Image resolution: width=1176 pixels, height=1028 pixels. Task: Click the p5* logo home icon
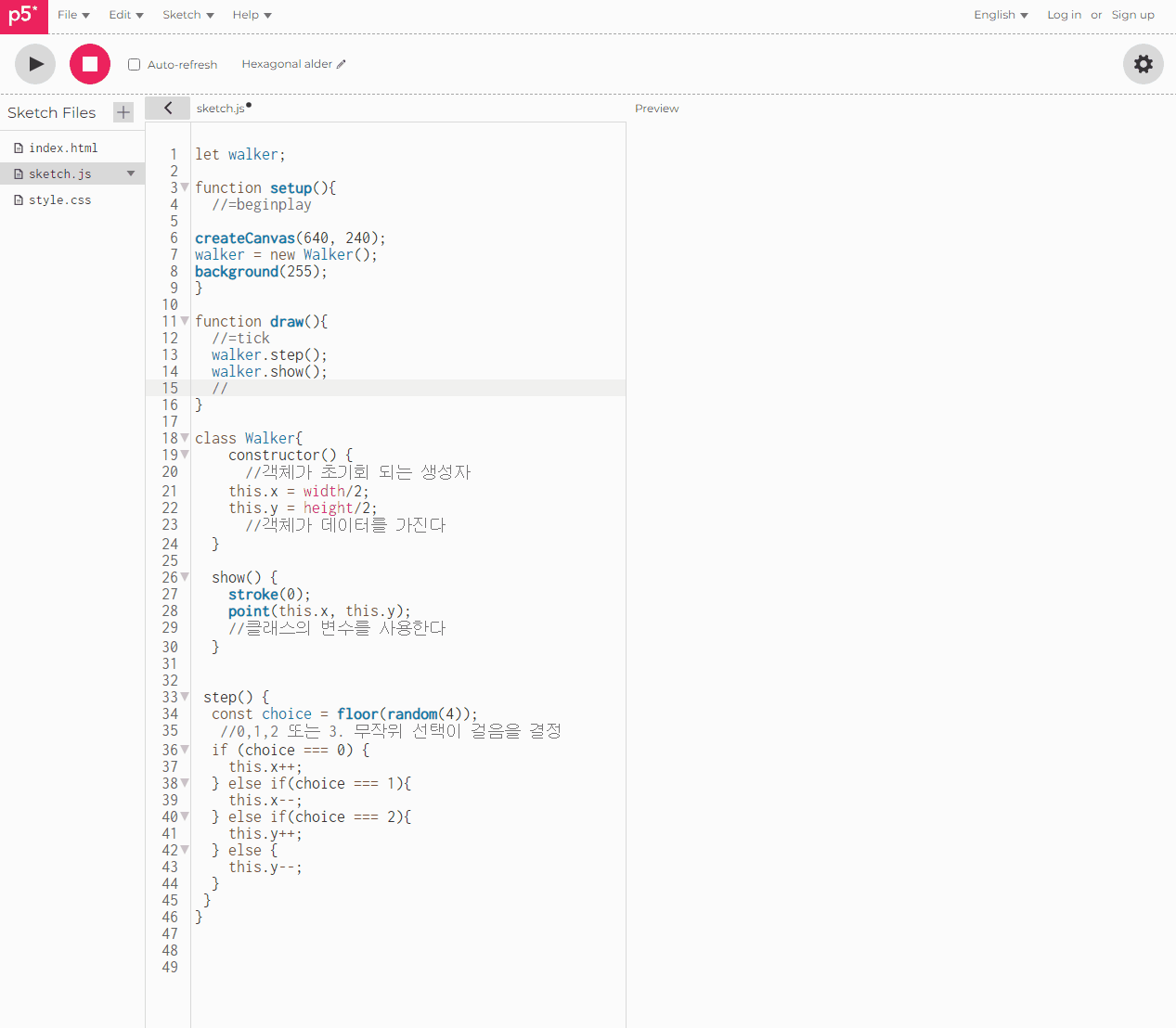(x=23, y=16)
